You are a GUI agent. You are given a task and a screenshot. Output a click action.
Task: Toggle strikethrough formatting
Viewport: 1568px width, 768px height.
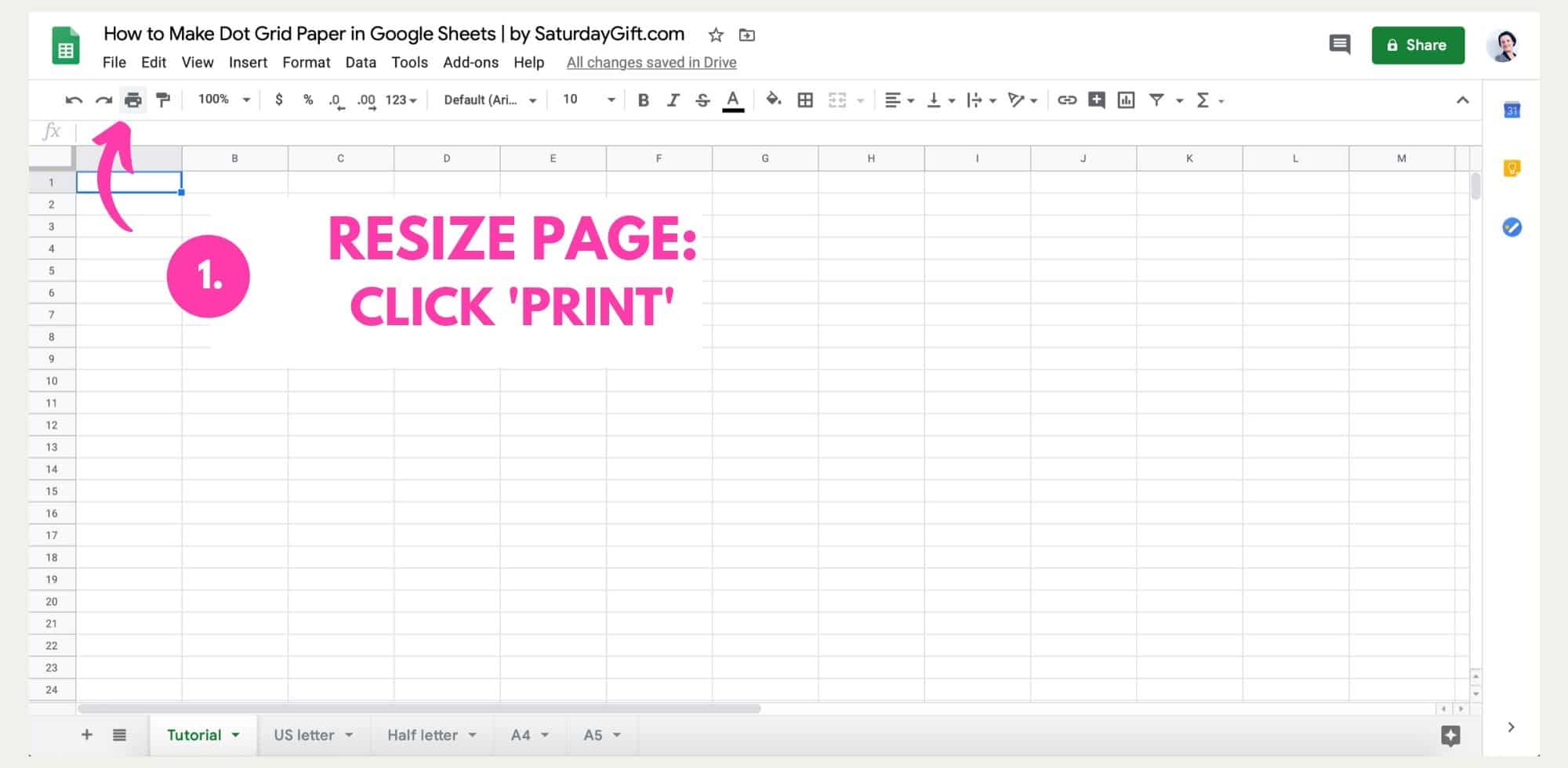coord(702,100)
